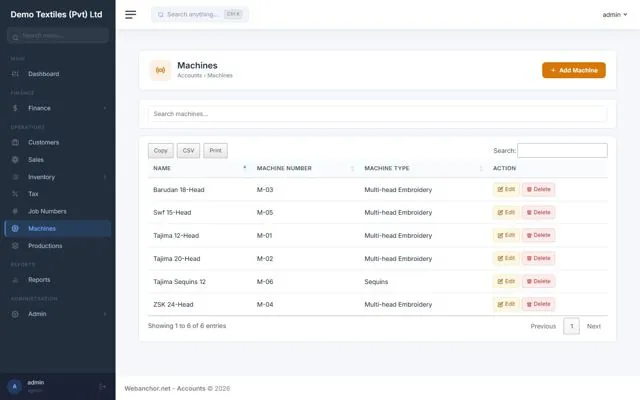Click the Inventory icon in sidebar

pyautogui.click(x=15, y=177)
